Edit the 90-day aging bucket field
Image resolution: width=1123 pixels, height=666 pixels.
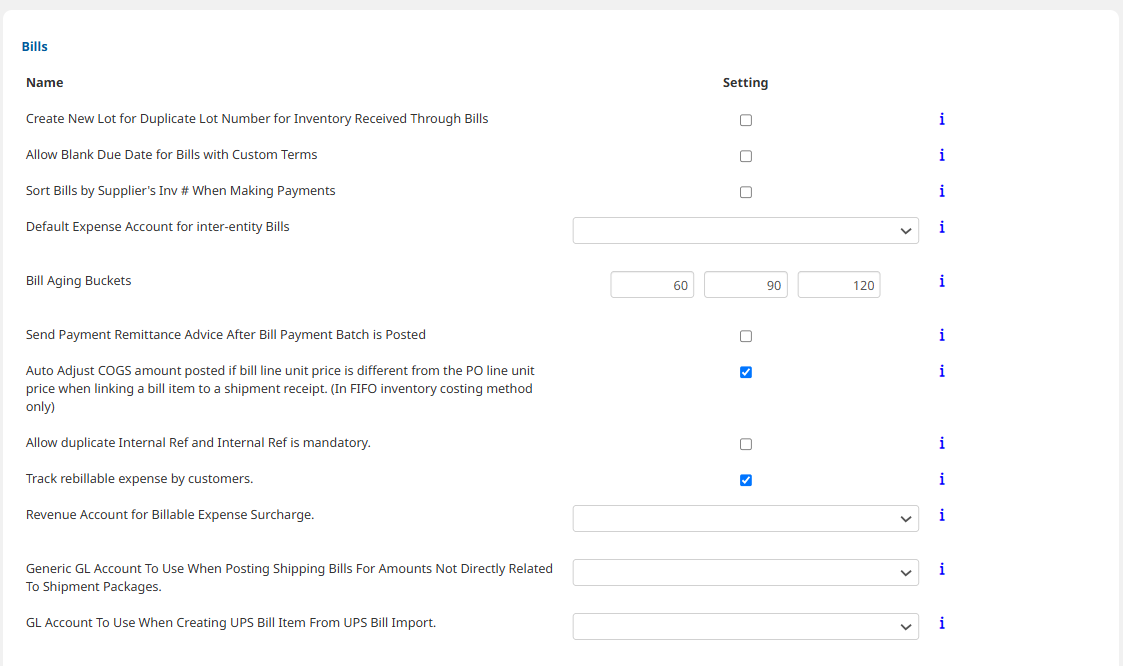(746, 285)
